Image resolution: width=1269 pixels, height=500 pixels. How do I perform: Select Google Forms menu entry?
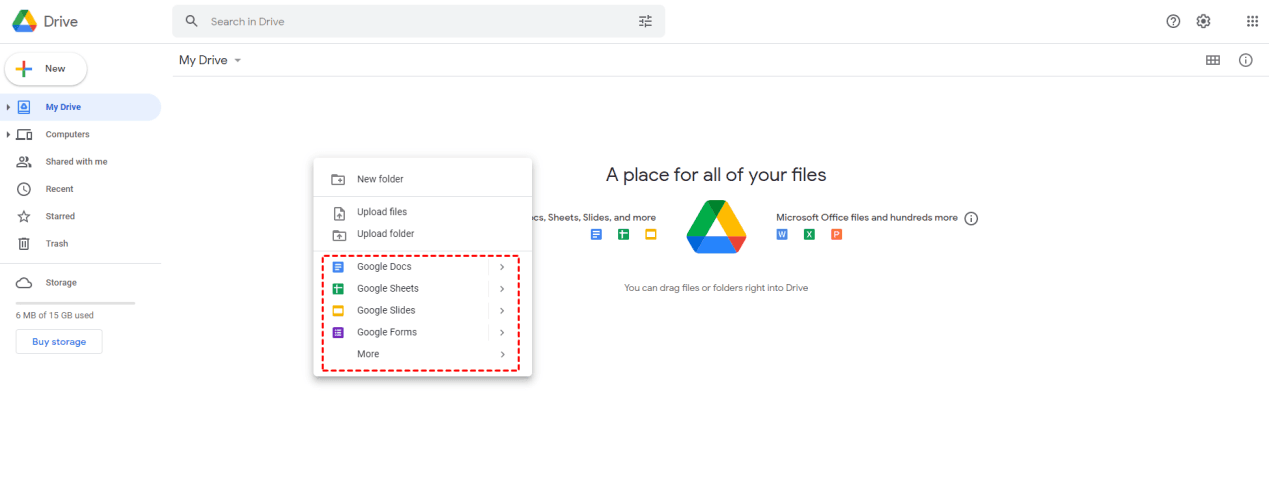click(423, 333)
